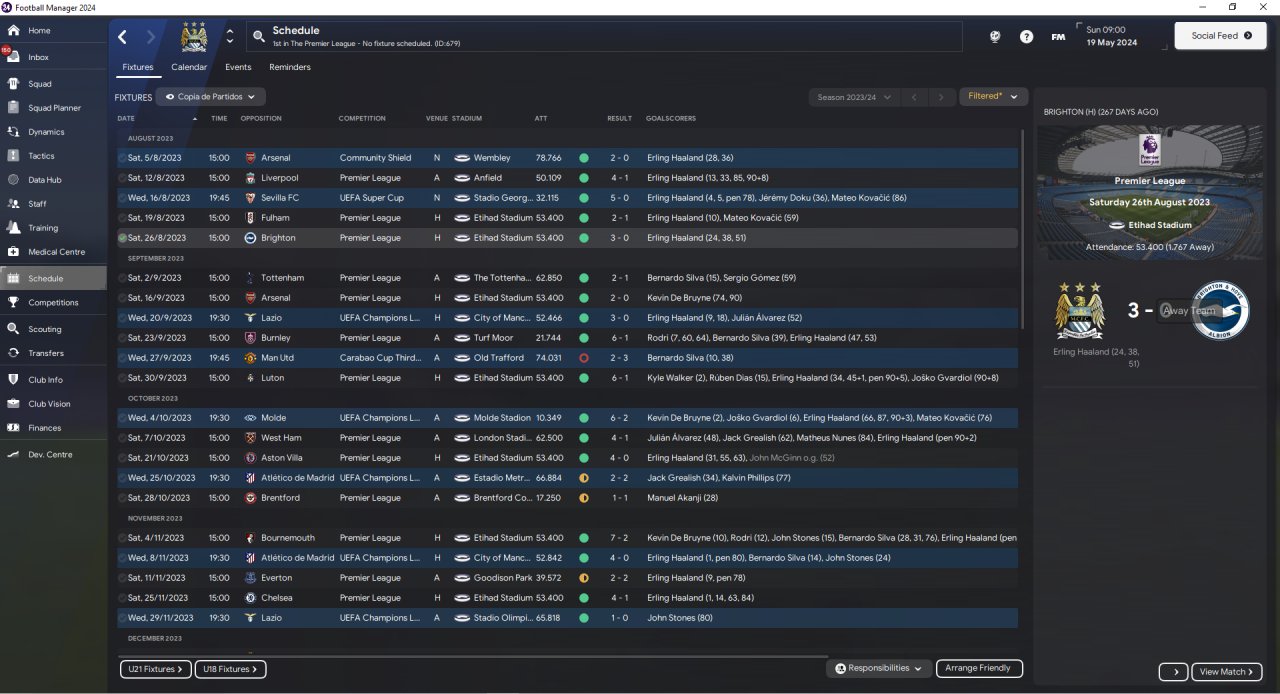
Task: Switch to the Fixtures tab
Action: point(138,67)
